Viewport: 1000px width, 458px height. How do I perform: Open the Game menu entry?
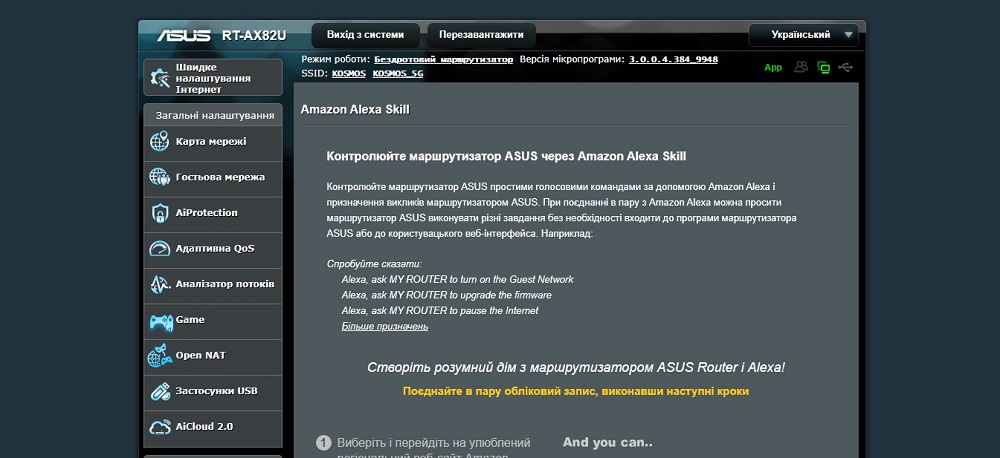212,320
